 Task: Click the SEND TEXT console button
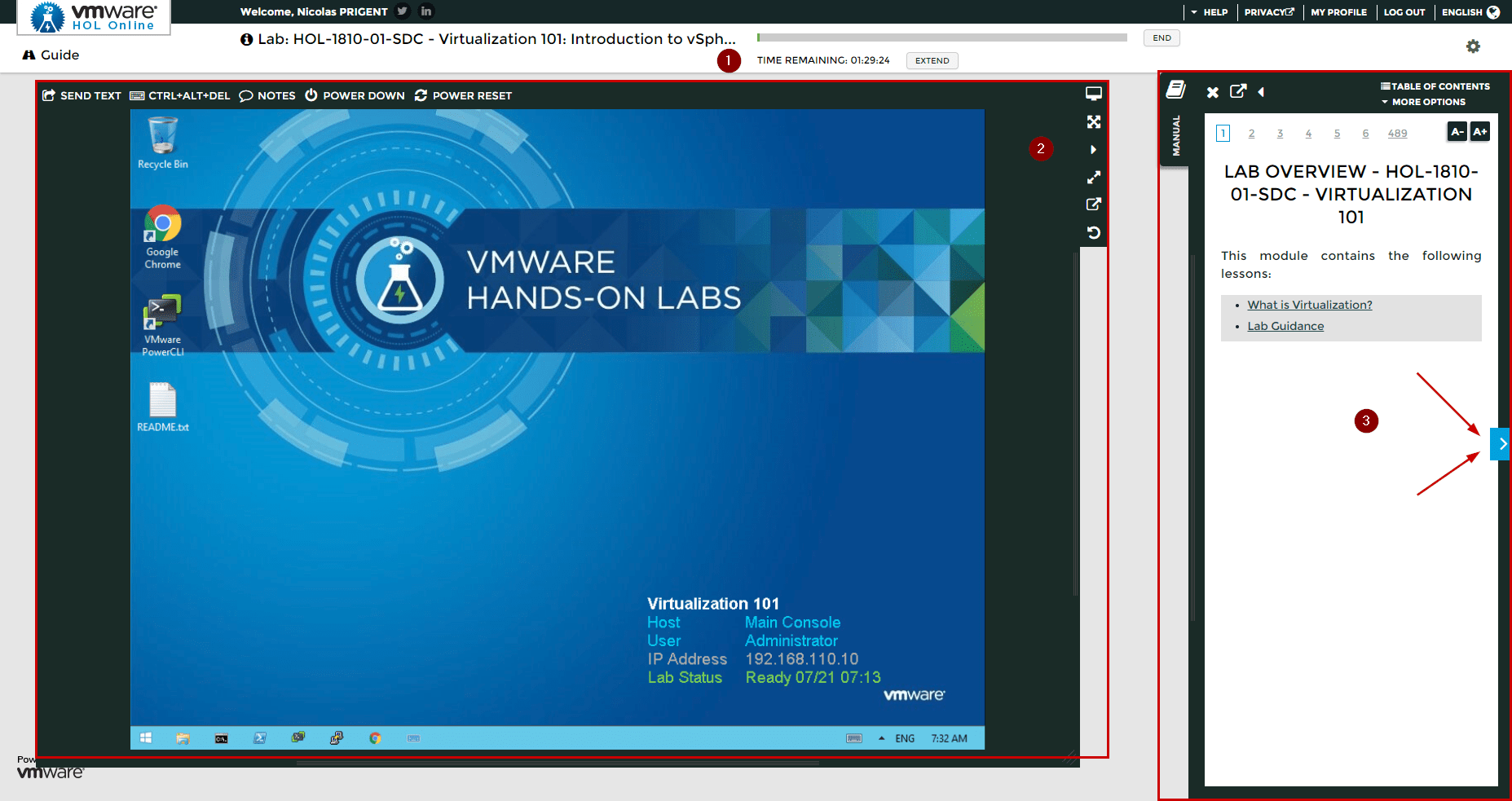point(82,95)
